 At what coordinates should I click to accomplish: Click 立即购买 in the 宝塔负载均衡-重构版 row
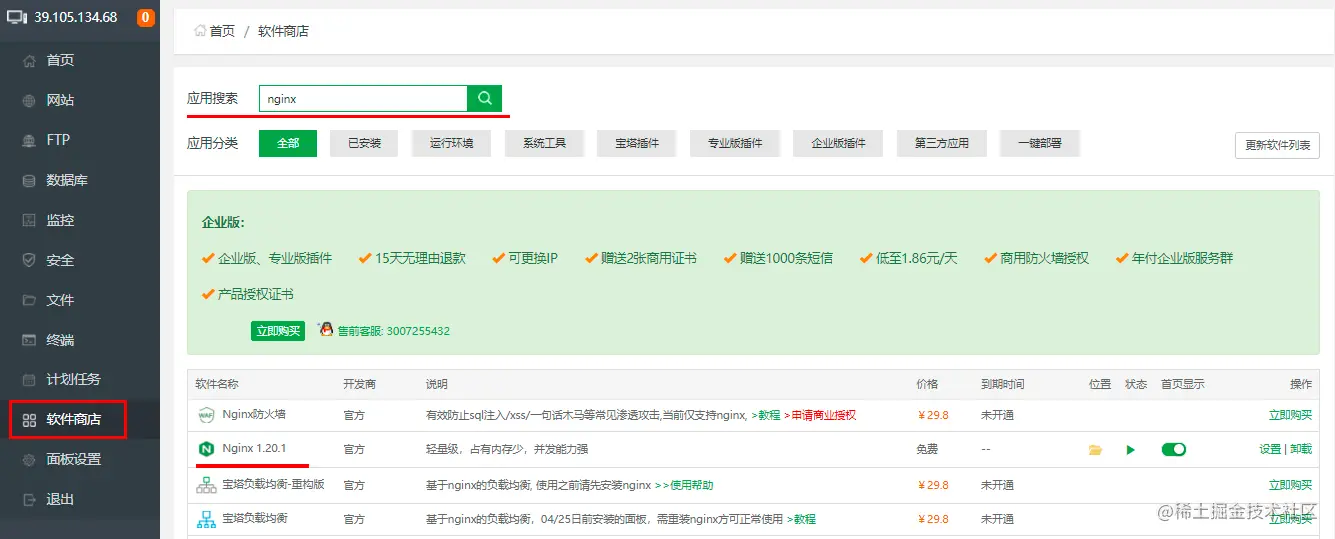[1290, 485]
